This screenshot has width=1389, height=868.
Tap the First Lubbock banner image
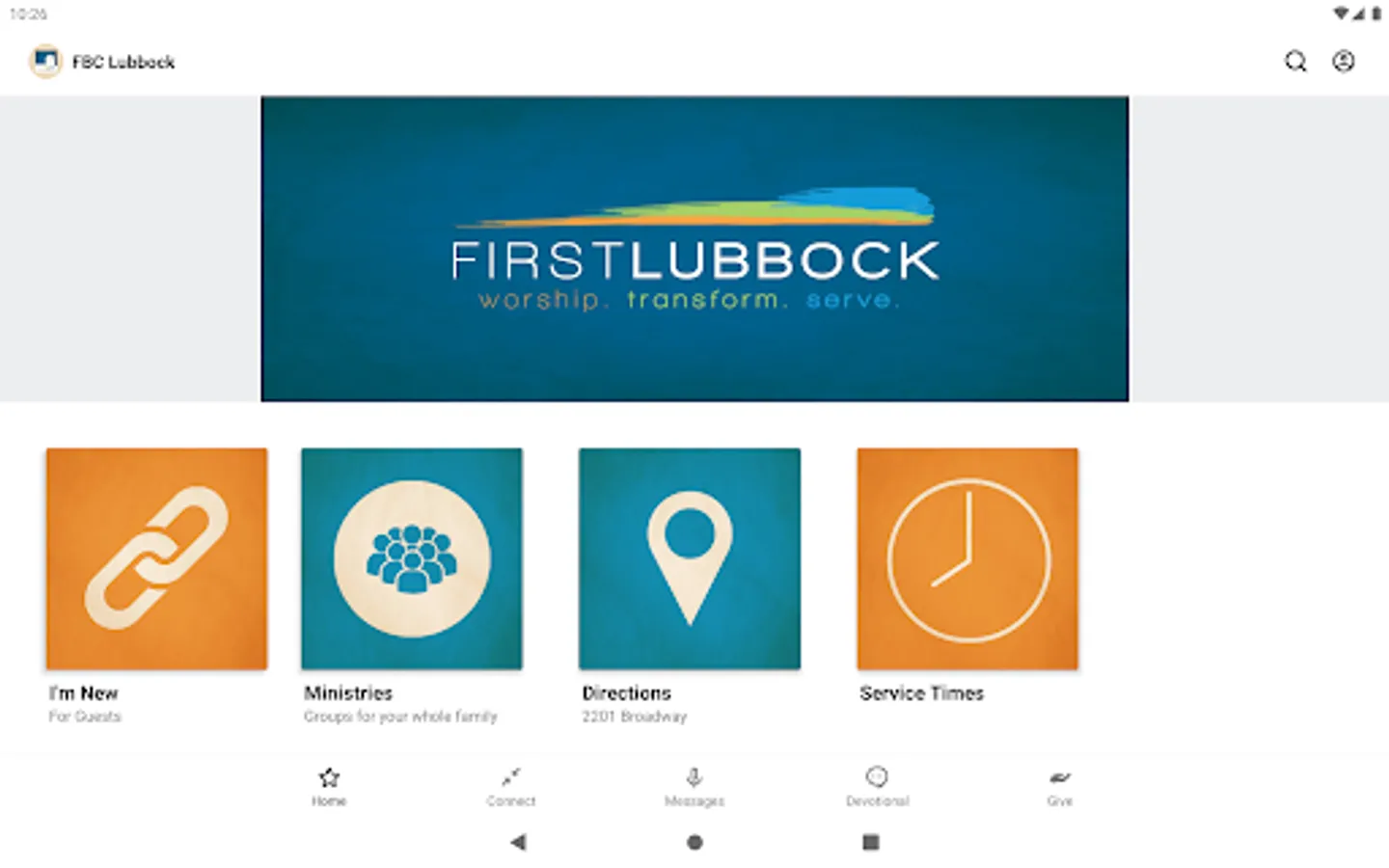[694, 249]
